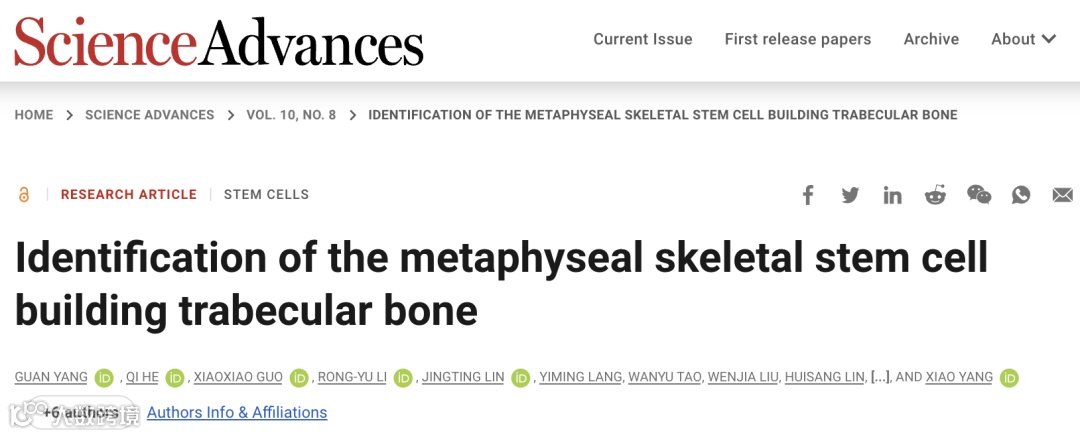Open Guan Yang's ORCID iD icon
This screenshot has height=435, width=1080.
(104, 378)
